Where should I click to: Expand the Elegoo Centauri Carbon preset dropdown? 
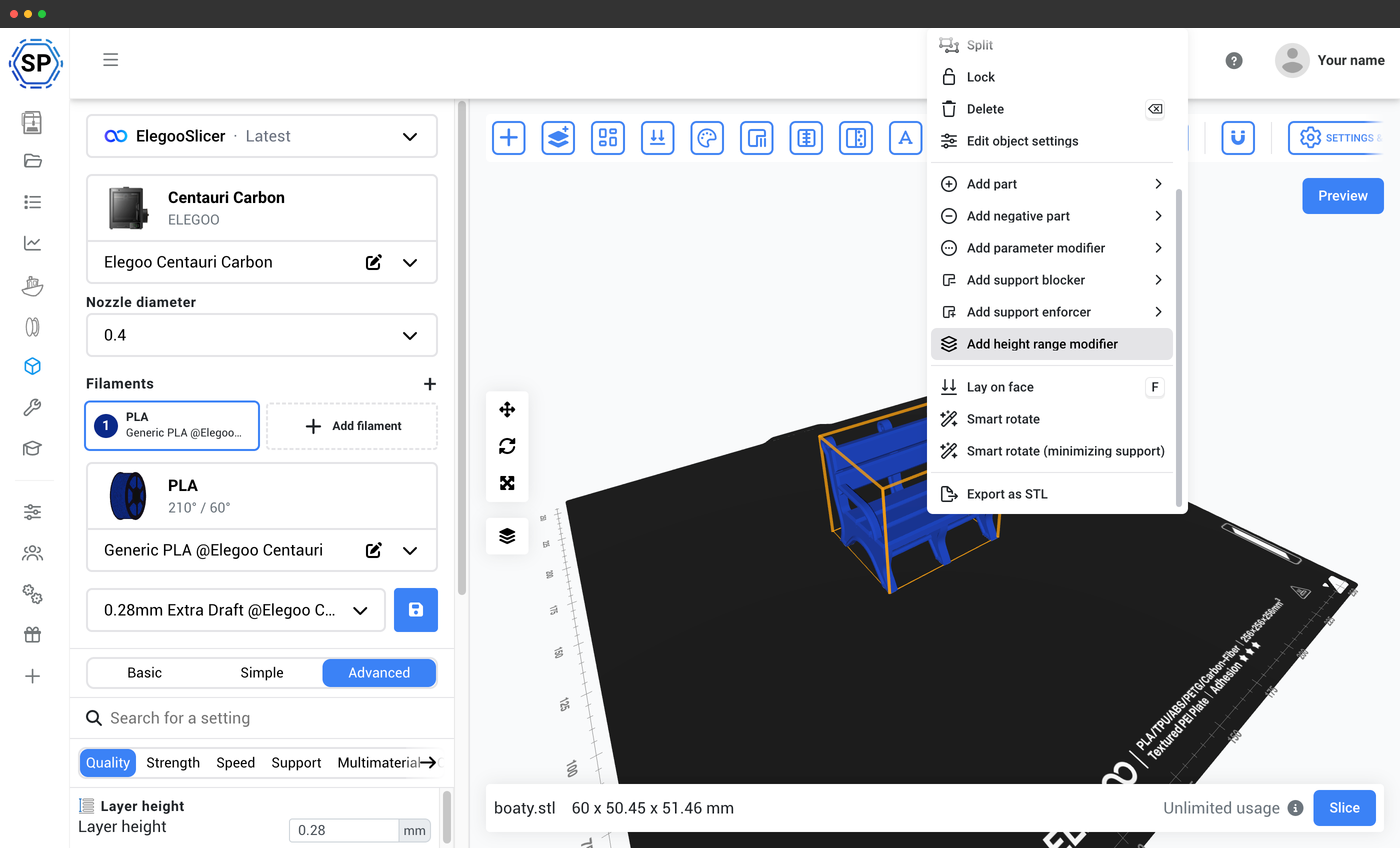pyautogui.click(x=410, y=262)
